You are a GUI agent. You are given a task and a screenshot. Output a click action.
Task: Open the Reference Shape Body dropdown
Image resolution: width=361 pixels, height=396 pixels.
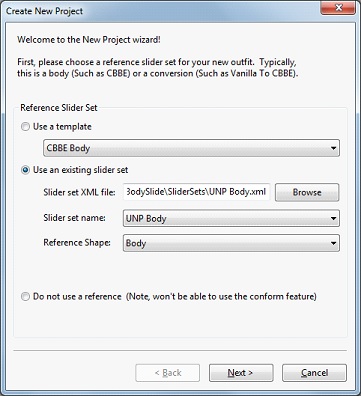point(231,243)
